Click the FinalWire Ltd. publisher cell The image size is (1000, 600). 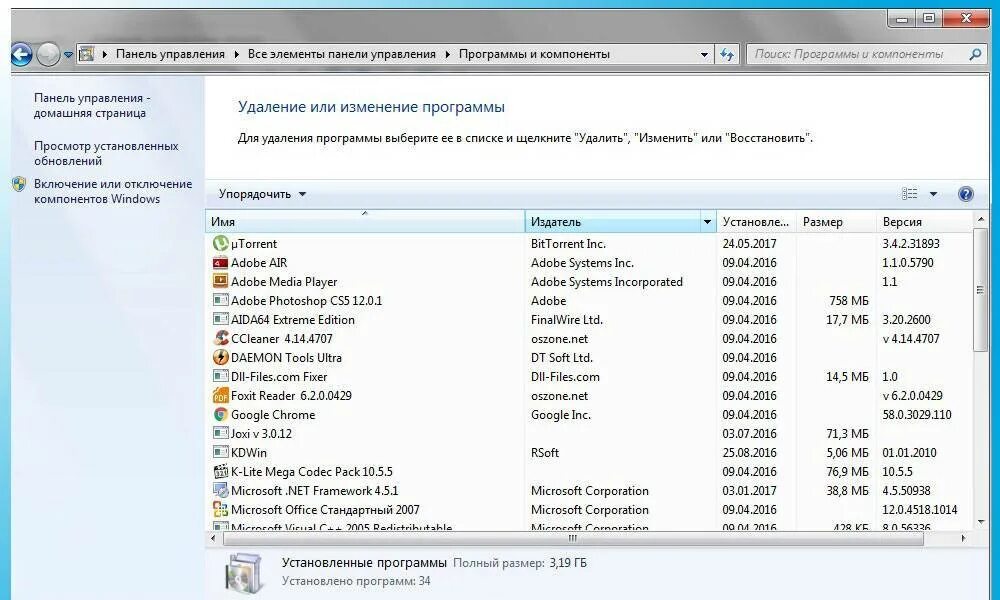pyautogui.click(x=566, y=319)
